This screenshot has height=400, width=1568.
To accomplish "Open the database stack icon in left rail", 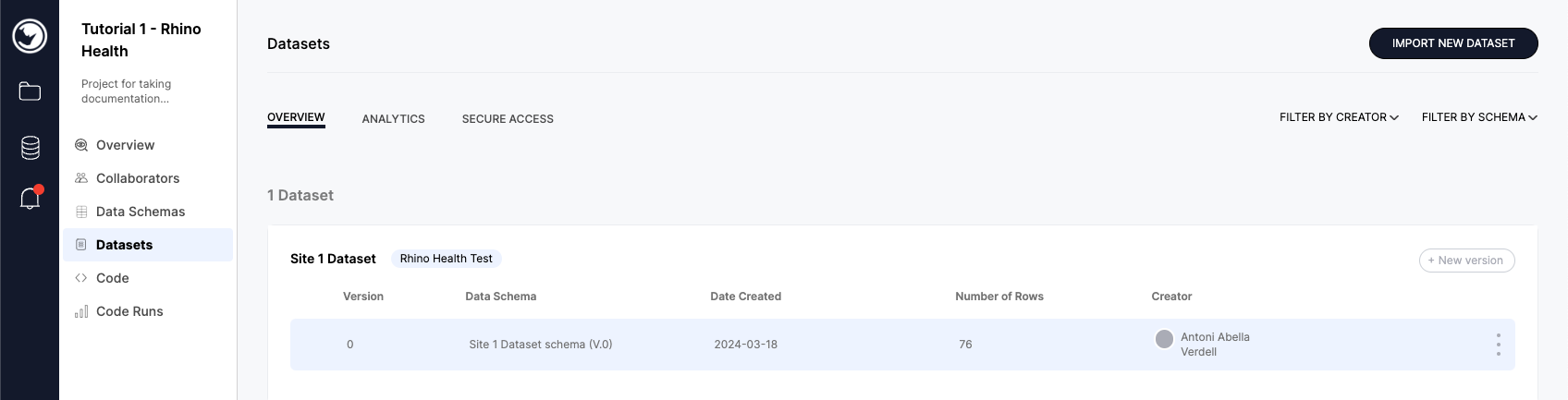I will 30,148.
